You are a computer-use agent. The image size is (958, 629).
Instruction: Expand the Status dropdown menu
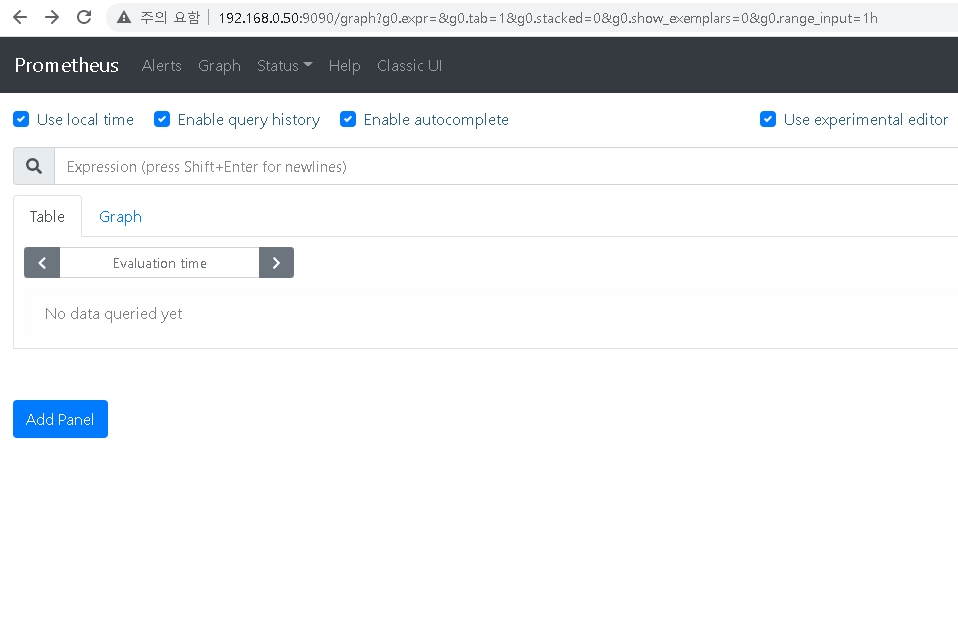pyautogui.click(x=284, y=65)
